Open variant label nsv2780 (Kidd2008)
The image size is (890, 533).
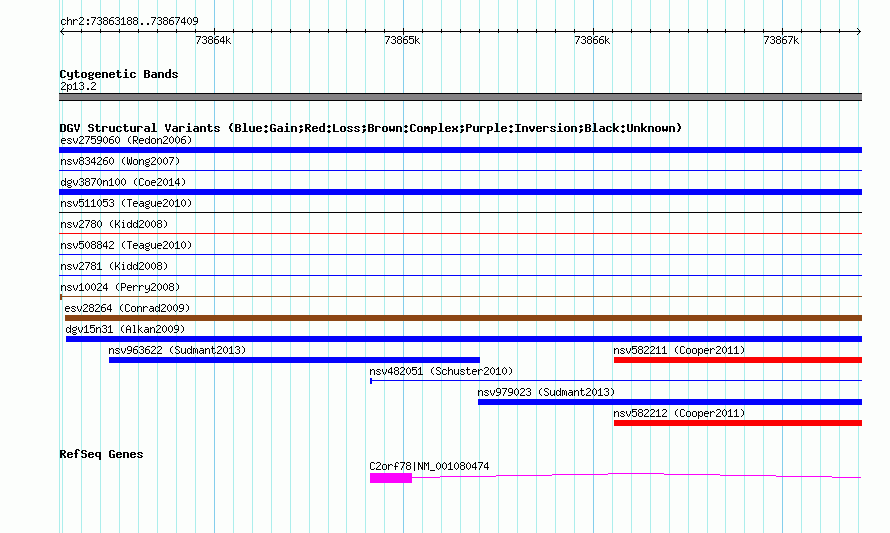[114, 224]
